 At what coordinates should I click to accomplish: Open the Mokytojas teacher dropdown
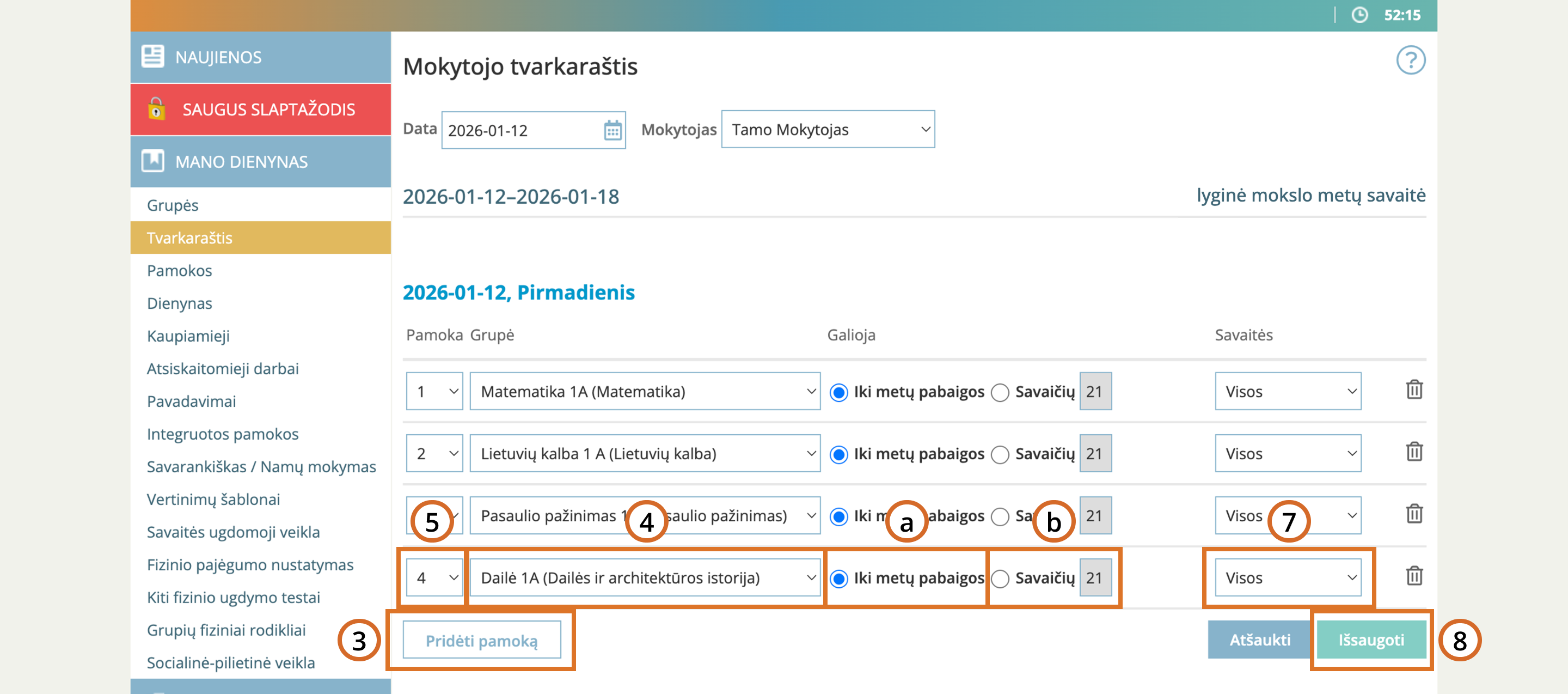[827, 130]
